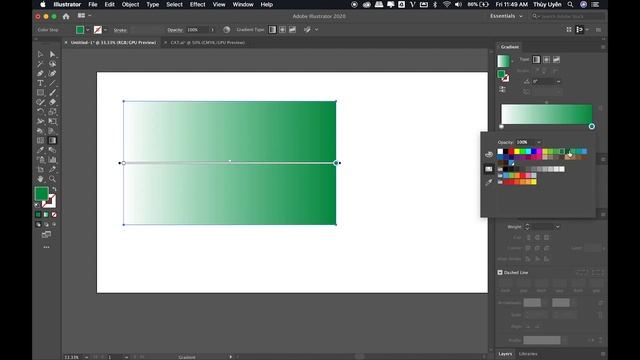Select the Blend tool
This screenshot has height=360, width=640.
[53, 150]
